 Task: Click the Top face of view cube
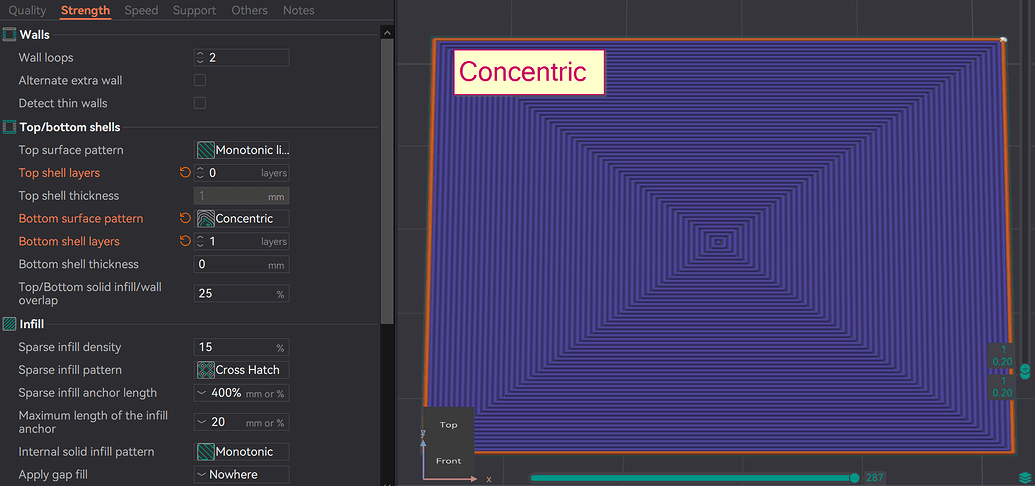click(448, 425)
